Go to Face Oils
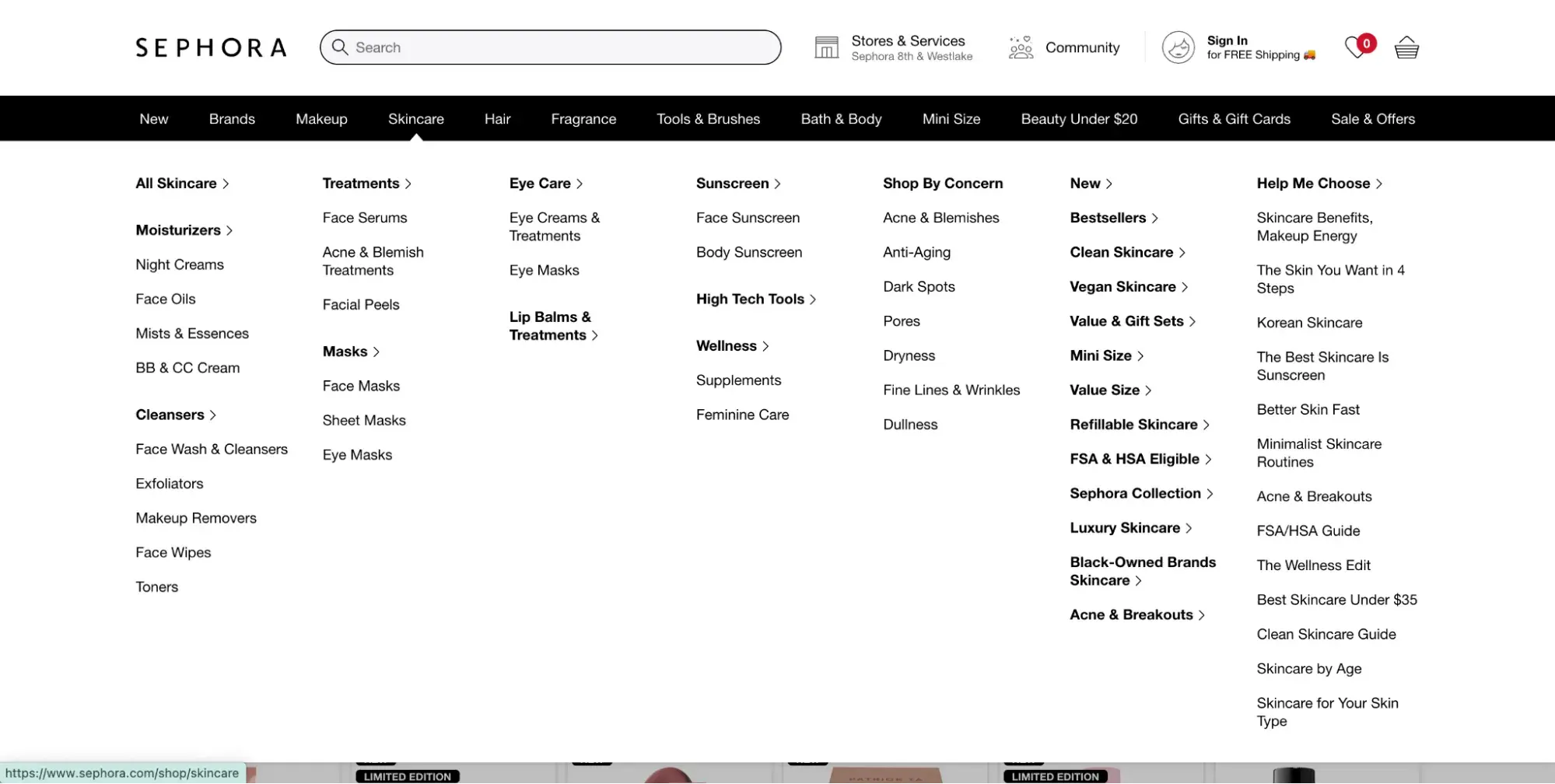Viewport: 1555px width, 784px height. [x=166, y=299]
